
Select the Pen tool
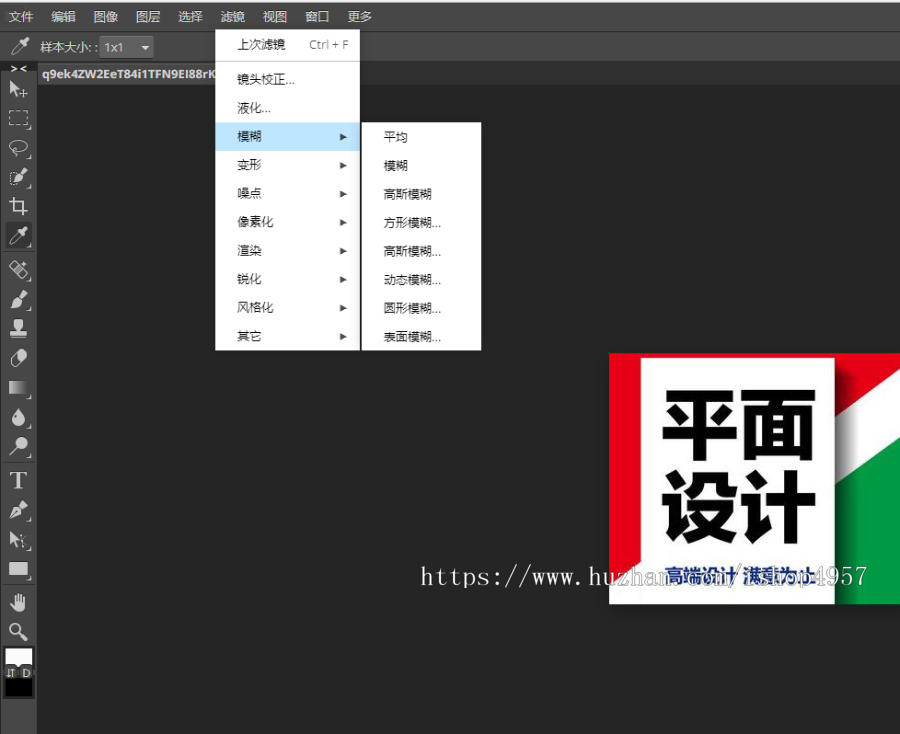click(18, 509)
